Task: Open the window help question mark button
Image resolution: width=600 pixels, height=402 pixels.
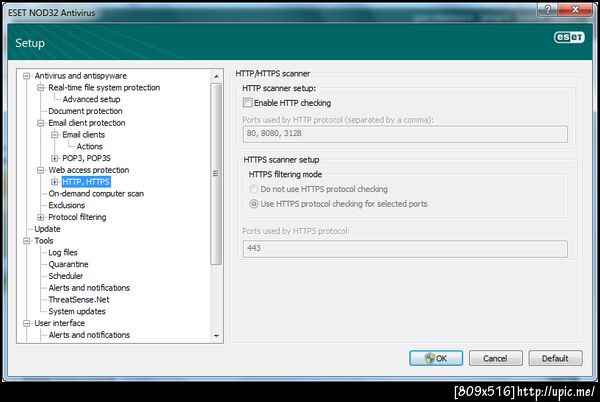Action: [548, 10]
